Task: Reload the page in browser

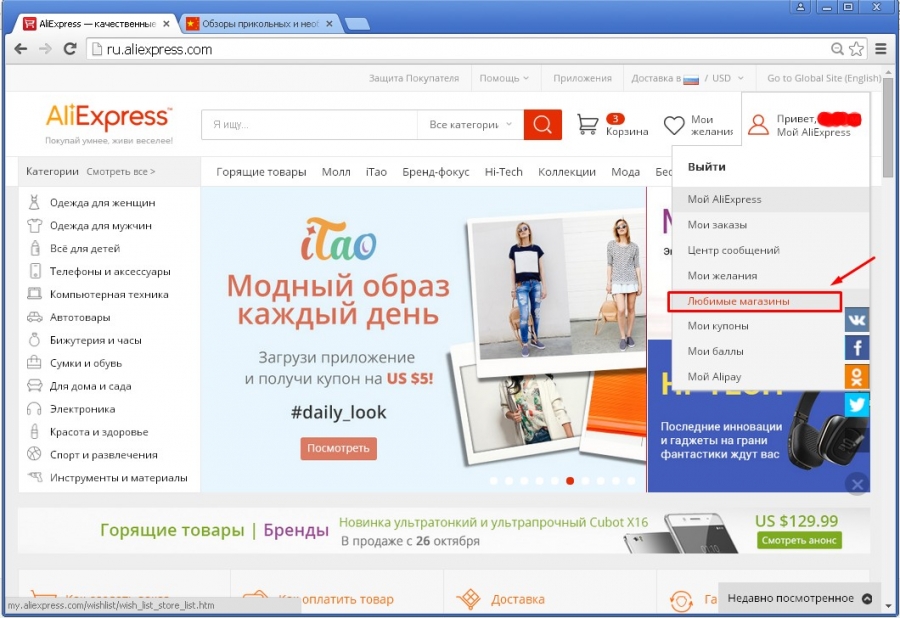Action: (70, 49)
